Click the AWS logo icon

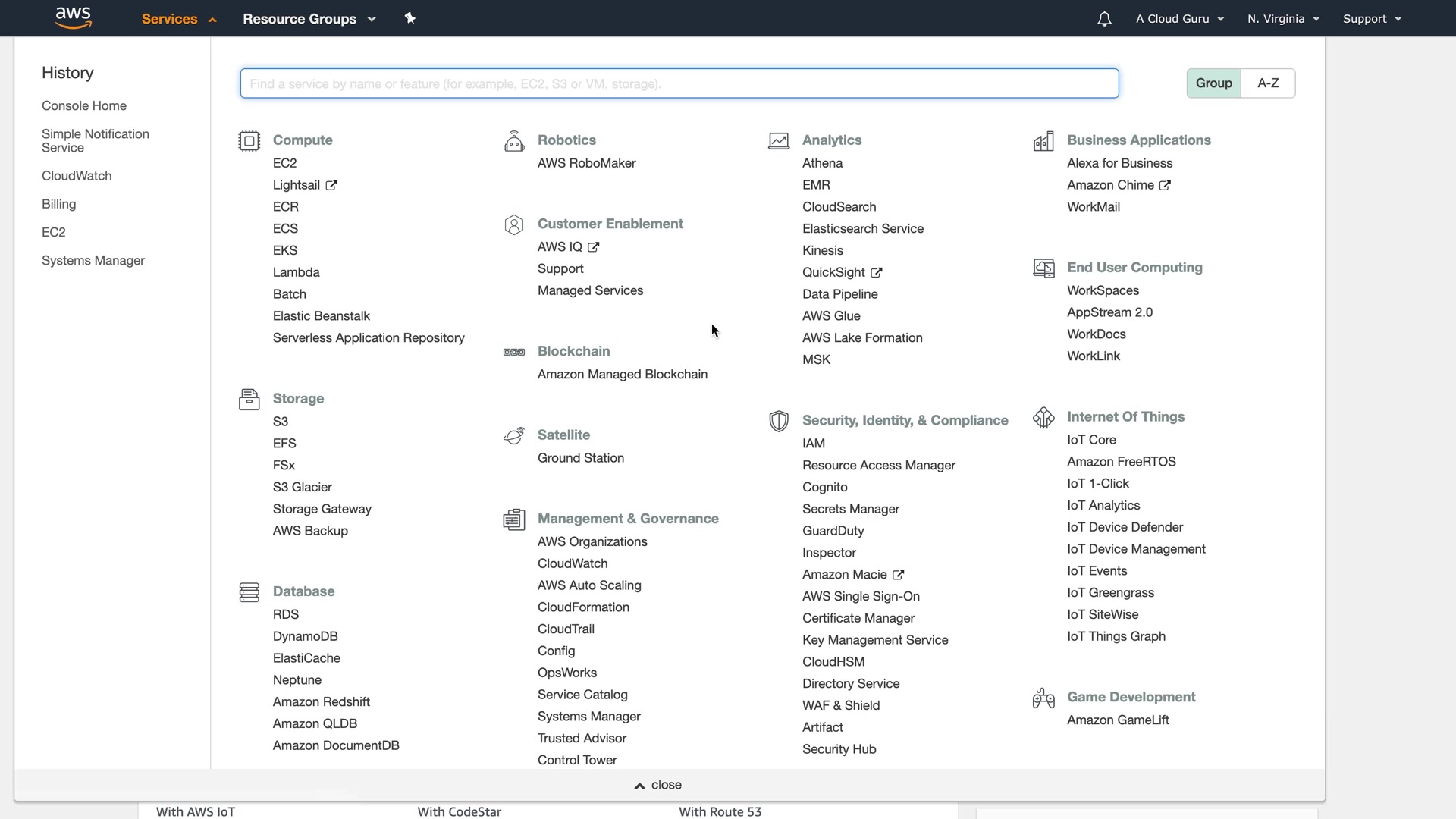point(74,17)
